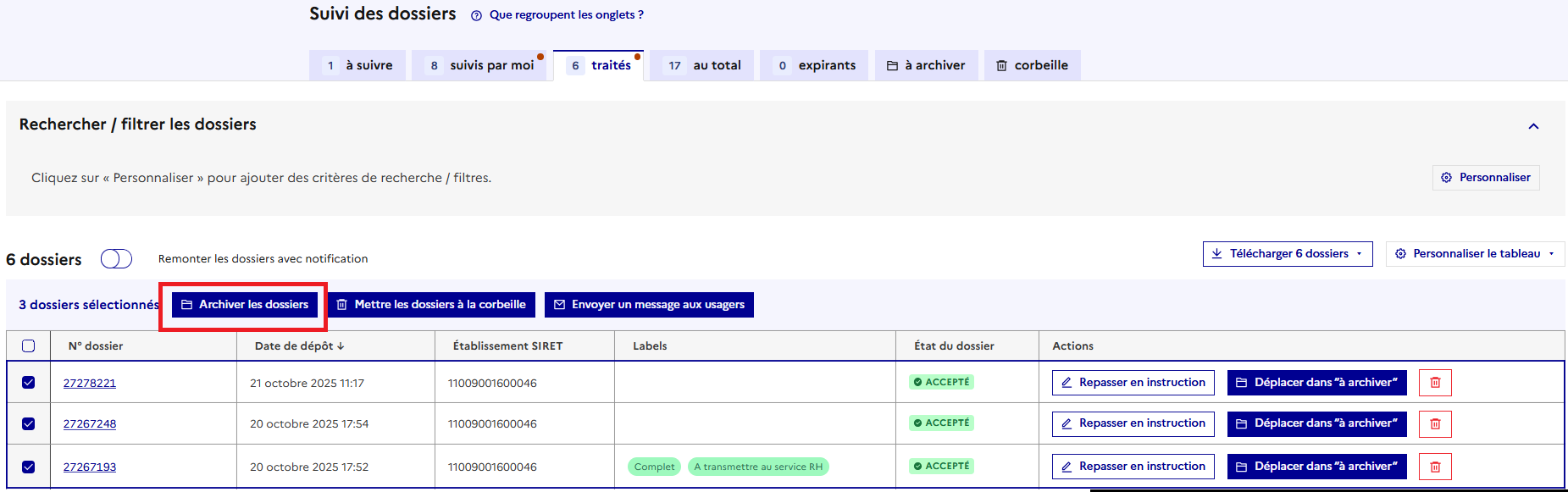
Task: Click archive icon in 'Archiver les dossiers'
Action: point(187,305)
